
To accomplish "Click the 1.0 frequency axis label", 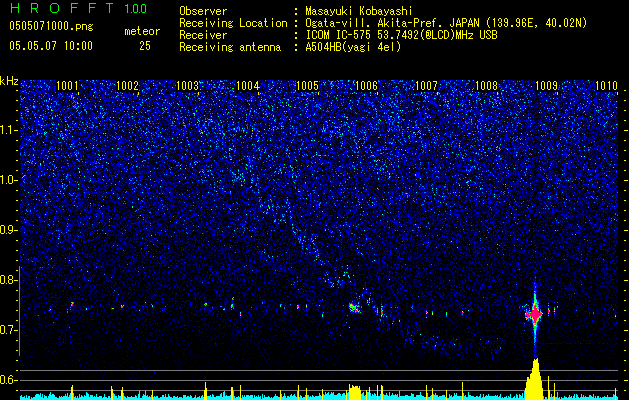I will [9, 180].
